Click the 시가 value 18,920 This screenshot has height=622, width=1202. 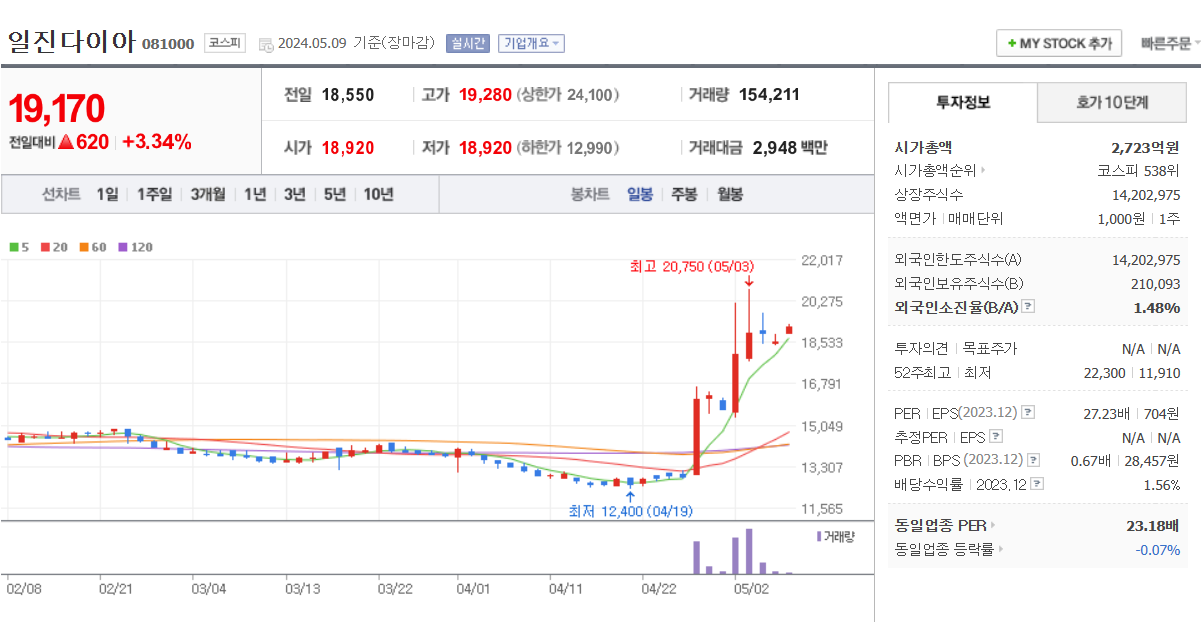[x=348, y=148]
